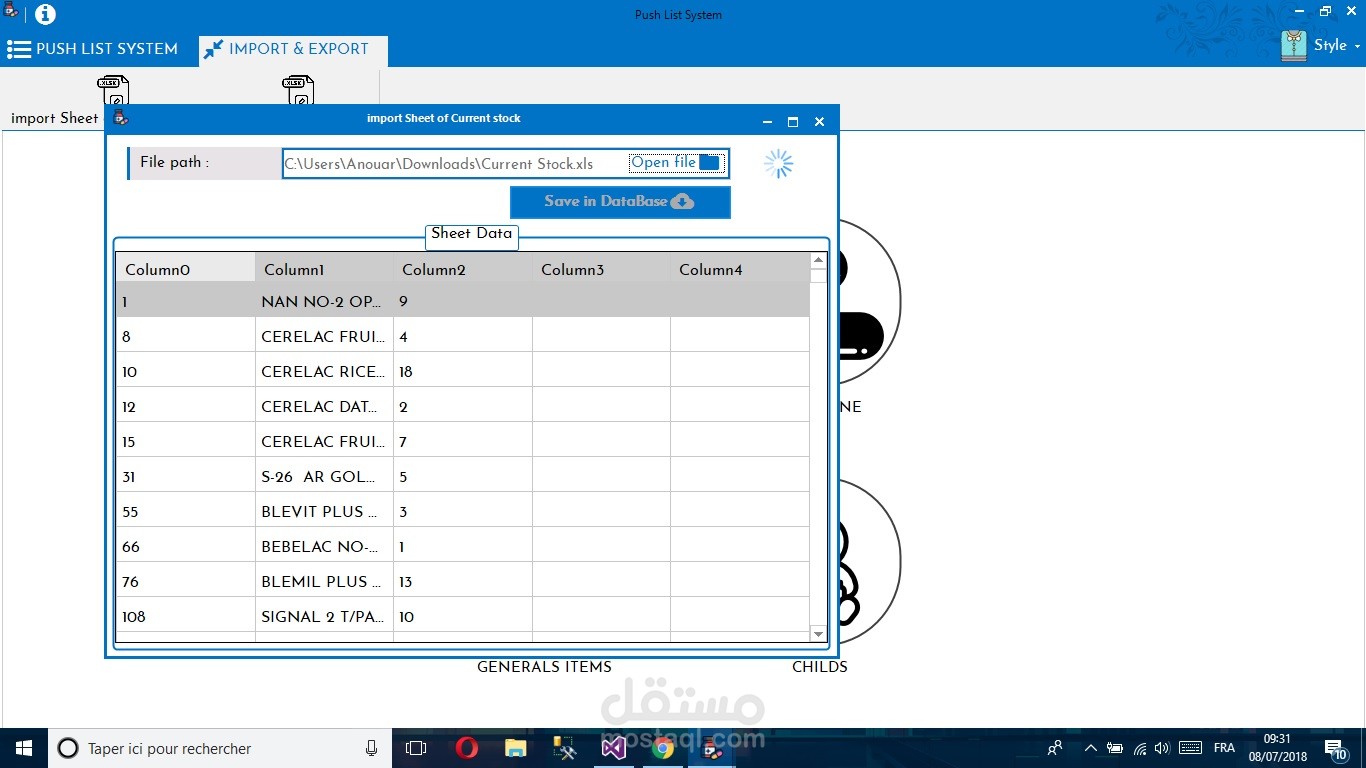Click the medicine bottle app icon in main title bar
The width and height of the screenshot is (1366, 768).
(x=11, y=12)
